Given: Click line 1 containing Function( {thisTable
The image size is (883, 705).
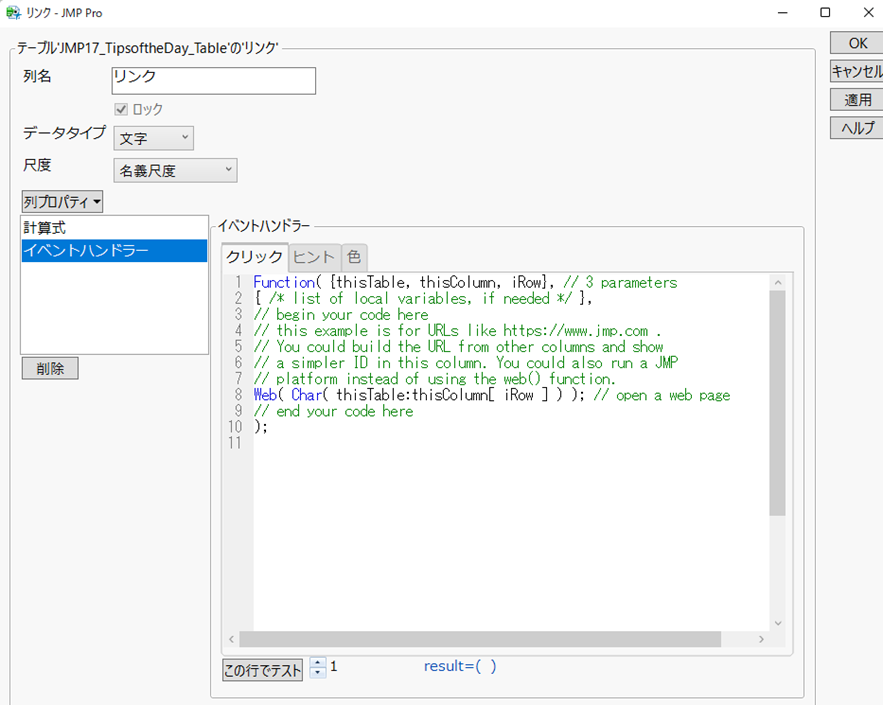Looking at the screenshot, I should (465, 282).
